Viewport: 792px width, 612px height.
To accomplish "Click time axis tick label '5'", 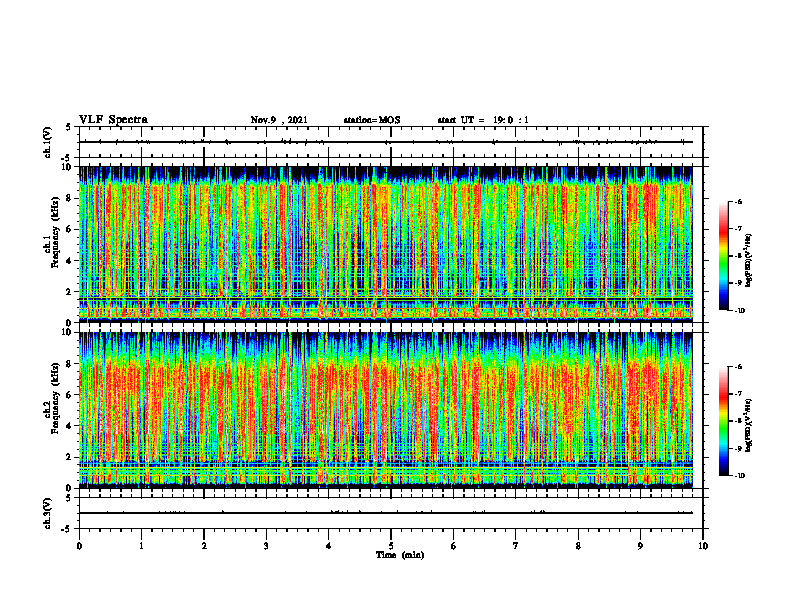I will tap(391, 546).
